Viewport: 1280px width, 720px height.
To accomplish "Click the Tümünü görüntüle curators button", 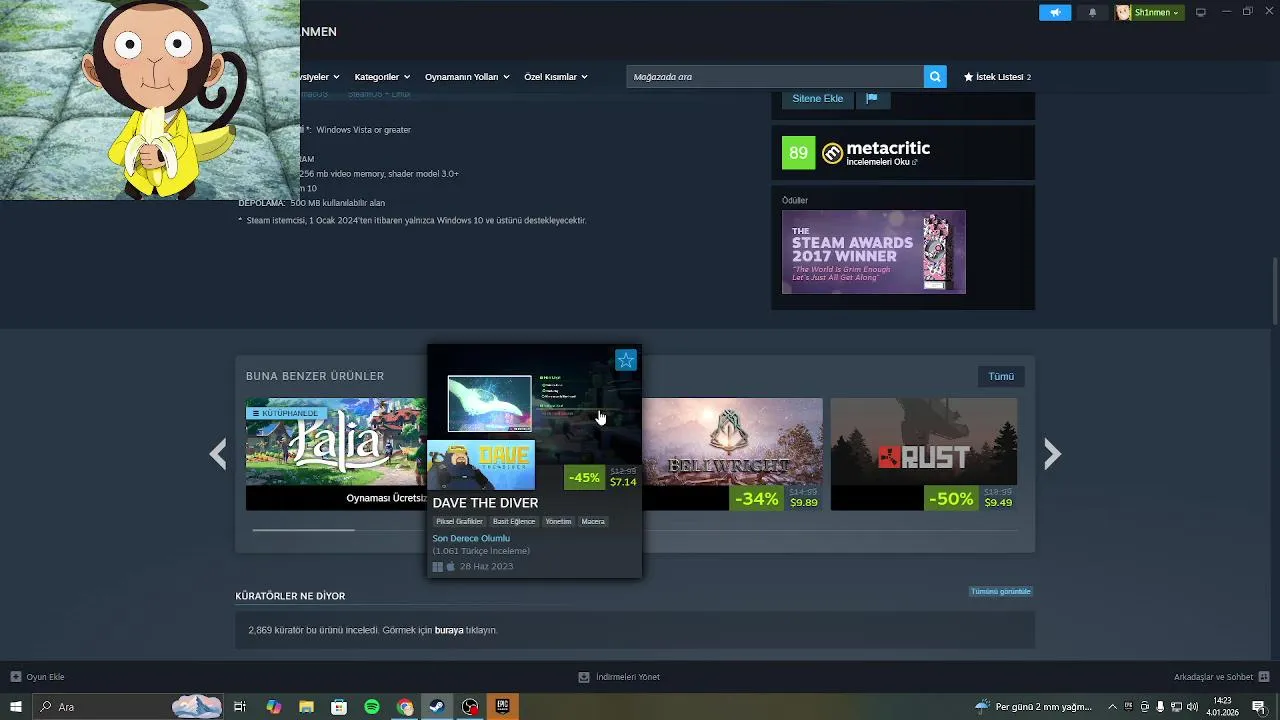I will (x=1000, y=591).
